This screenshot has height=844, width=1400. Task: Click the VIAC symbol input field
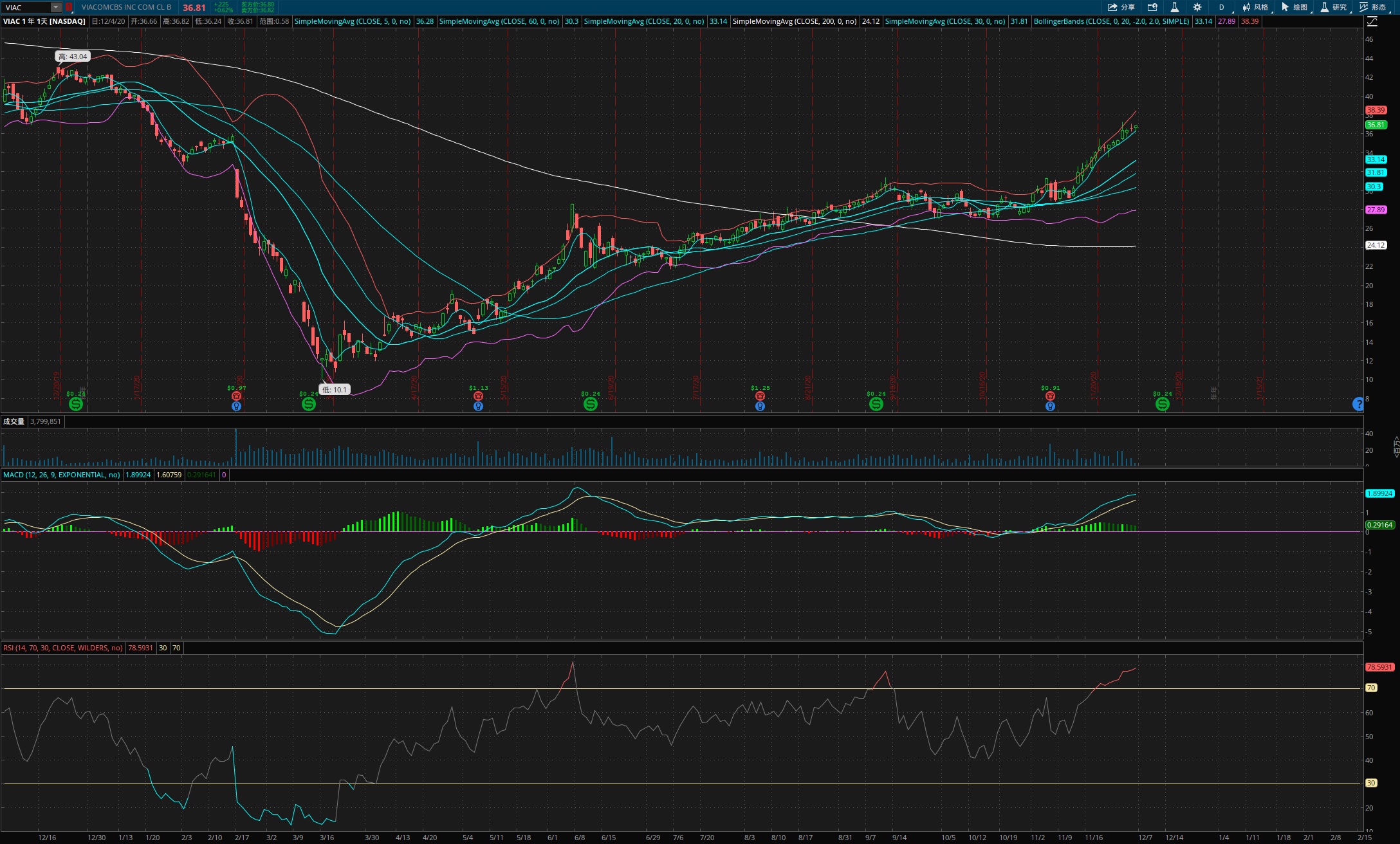(x=27, y=7)
